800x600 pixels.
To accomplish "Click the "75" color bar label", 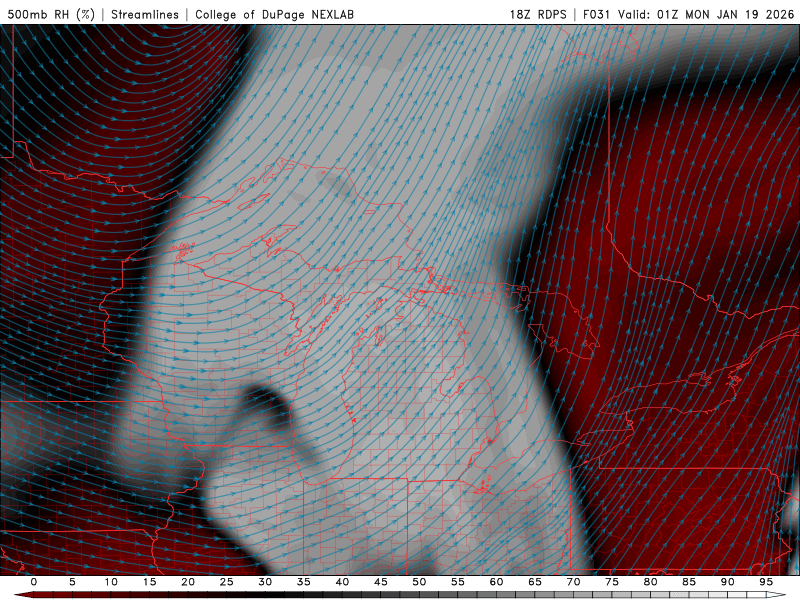I will (612, 582).
